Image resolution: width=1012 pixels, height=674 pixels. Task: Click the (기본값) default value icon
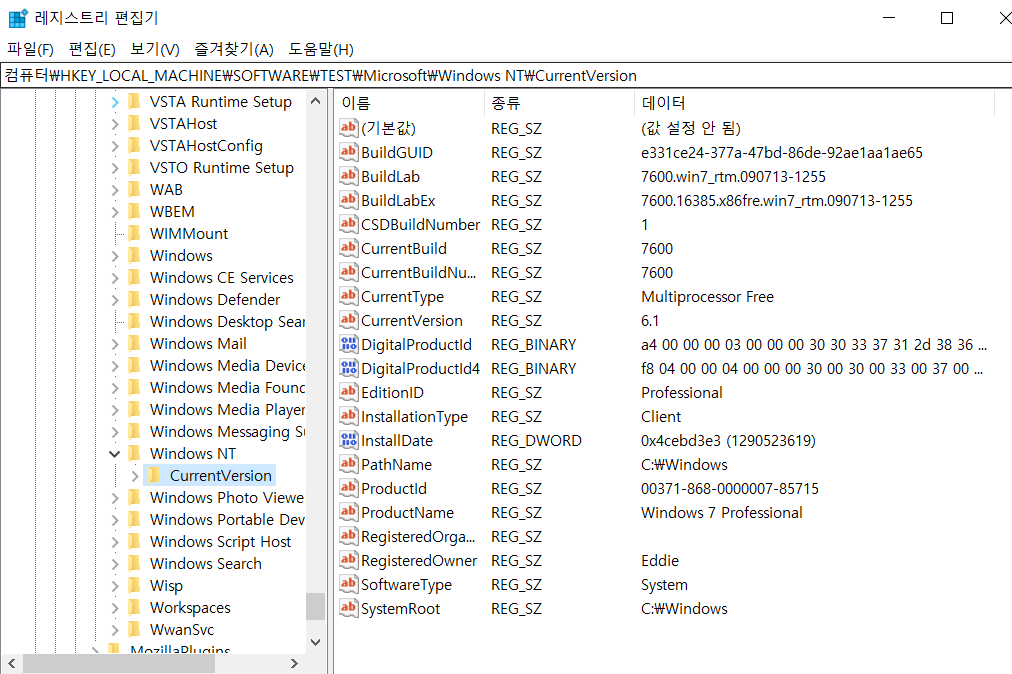pos(349,128)
